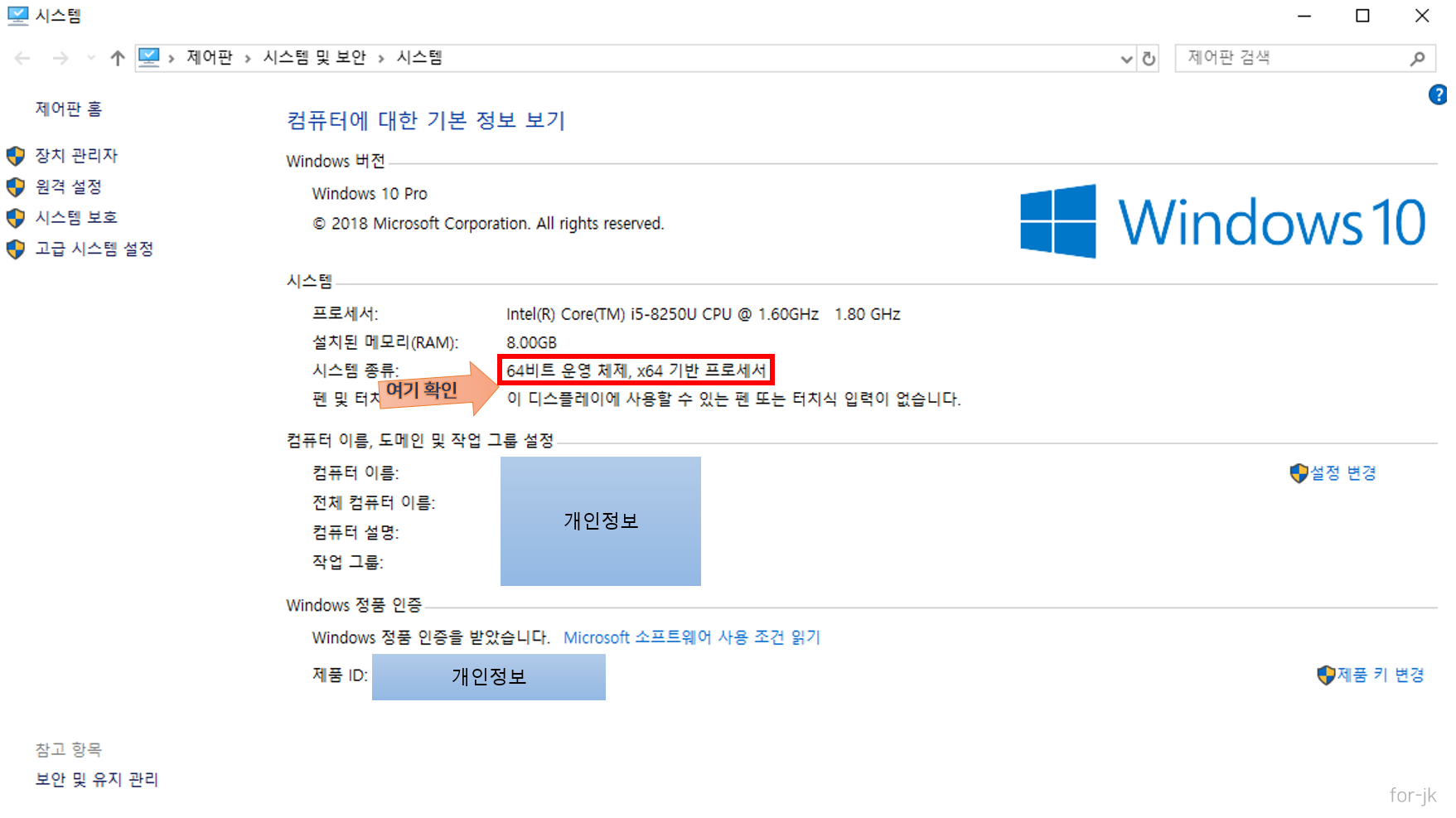Select the 8.00GB memory value
1456x818 pixels.
coord(531,342)
